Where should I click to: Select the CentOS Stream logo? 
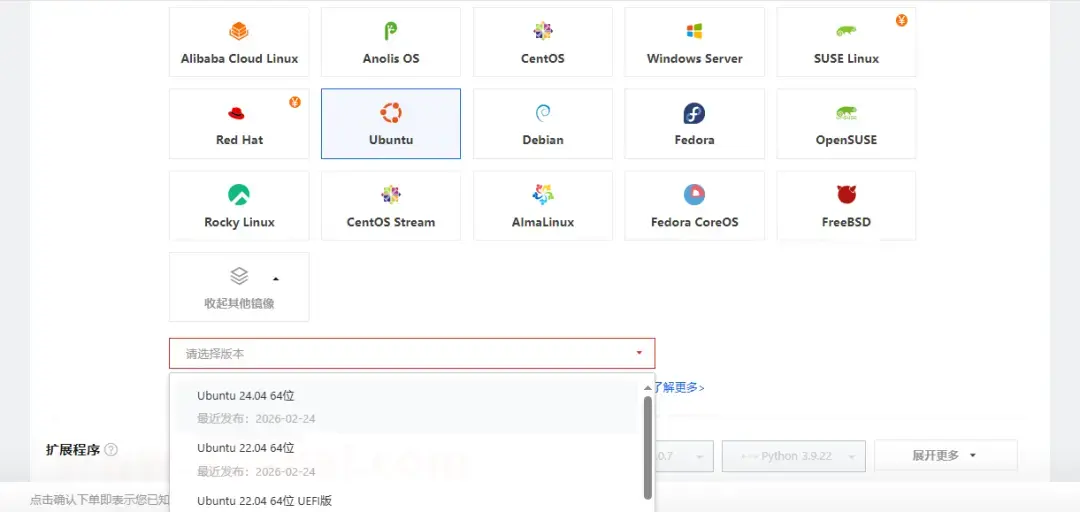(x=391, y=195)
